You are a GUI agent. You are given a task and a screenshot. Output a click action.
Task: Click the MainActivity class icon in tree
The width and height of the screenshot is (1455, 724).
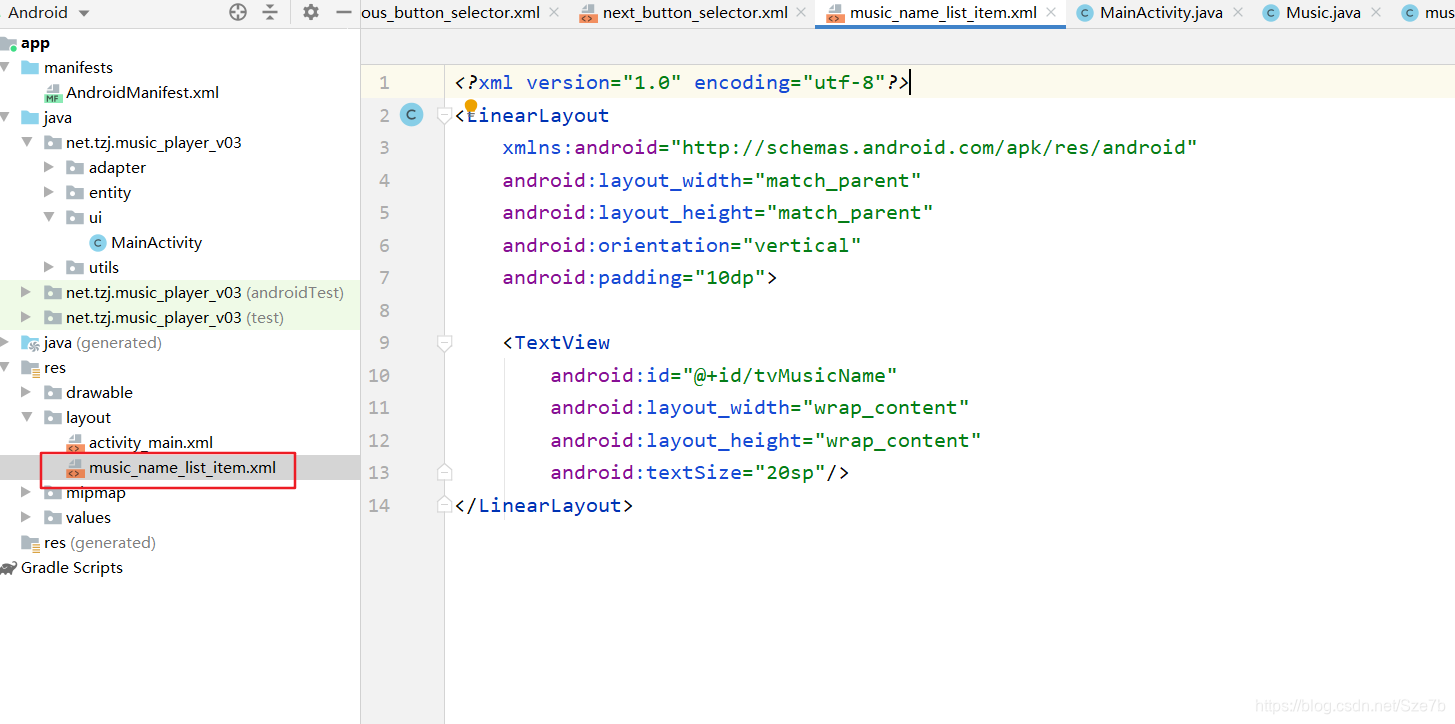pos(97,242)
